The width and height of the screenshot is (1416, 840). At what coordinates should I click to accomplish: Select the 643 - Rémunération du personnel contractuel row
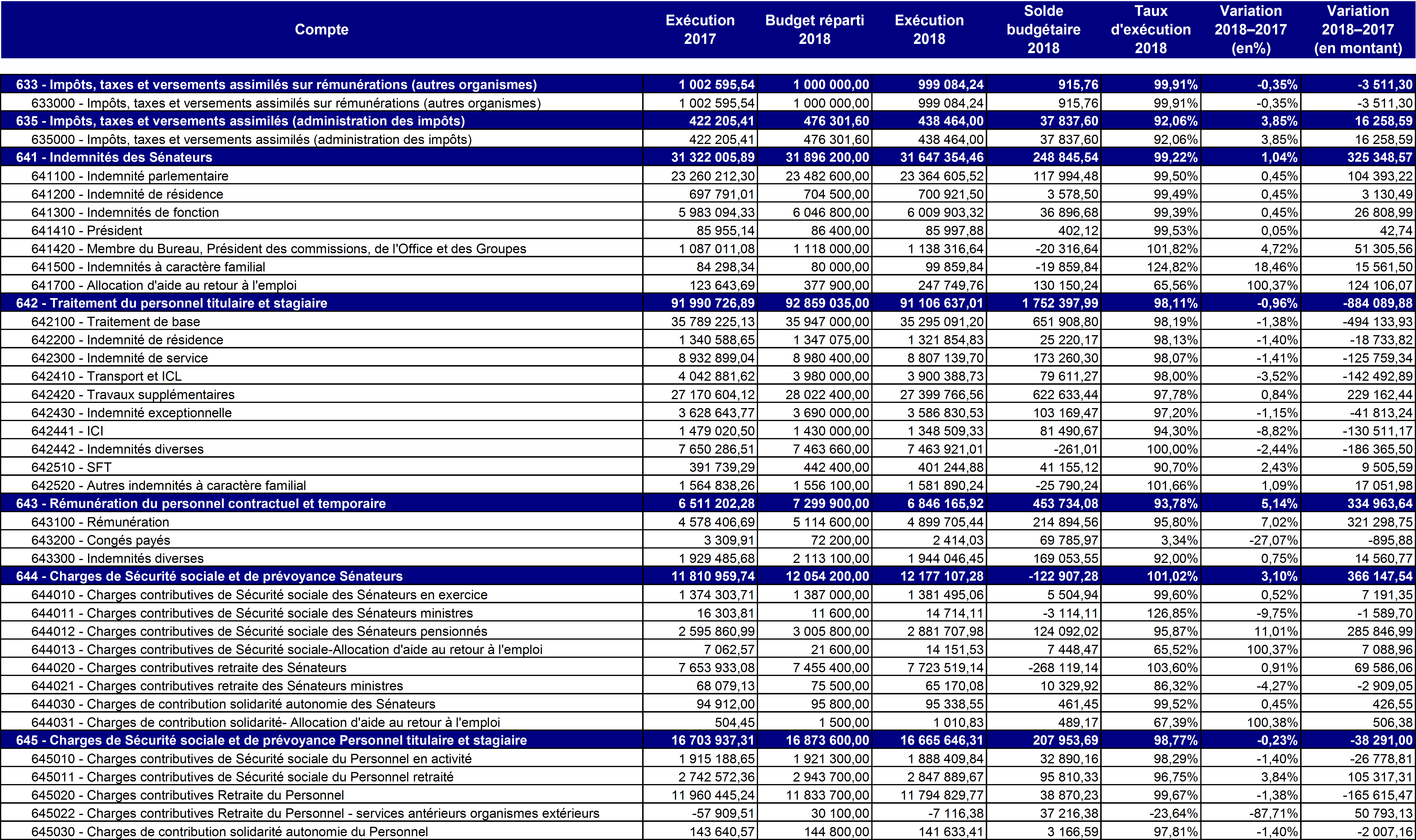(201, 504)
